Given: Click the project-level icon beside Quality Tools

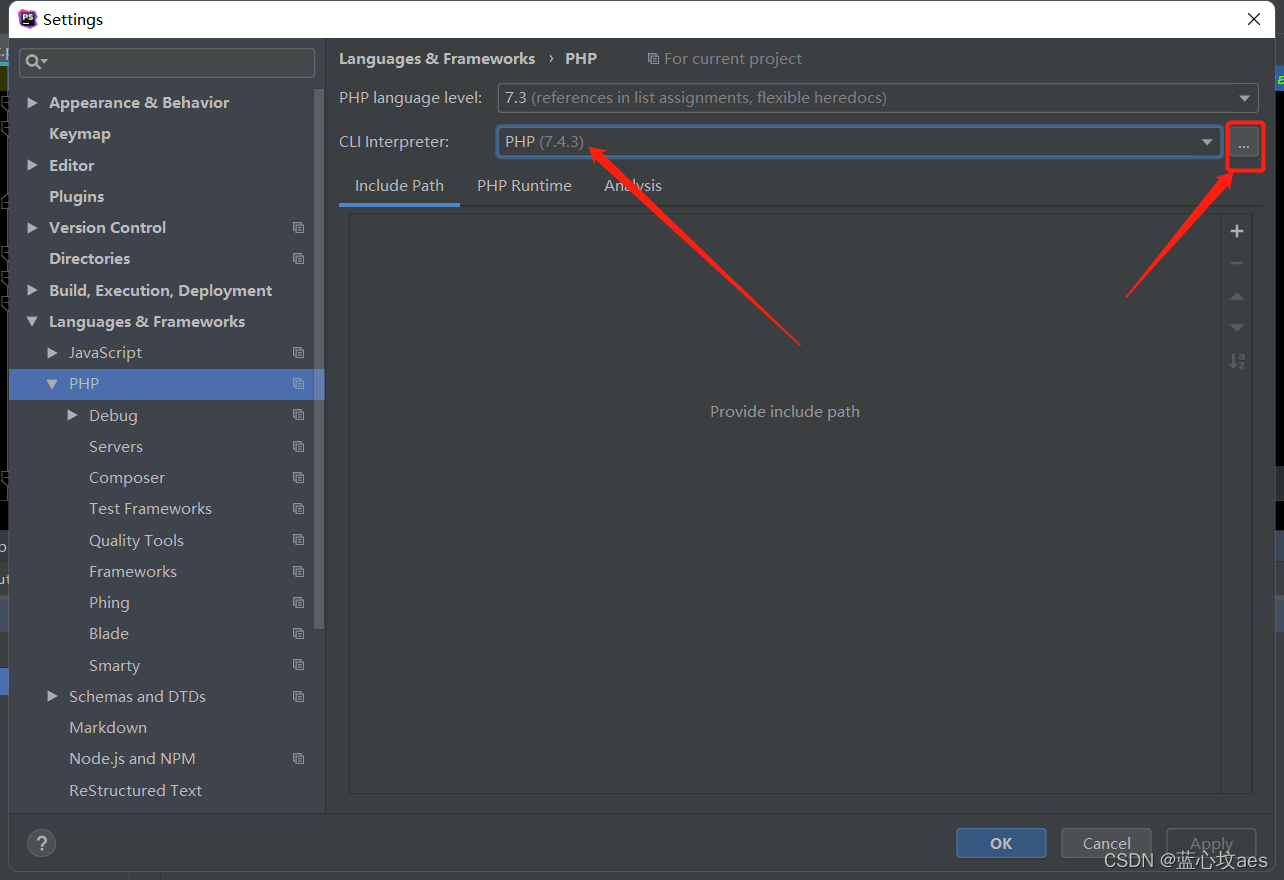Looking at the screenshot, I should pos(298,540).
